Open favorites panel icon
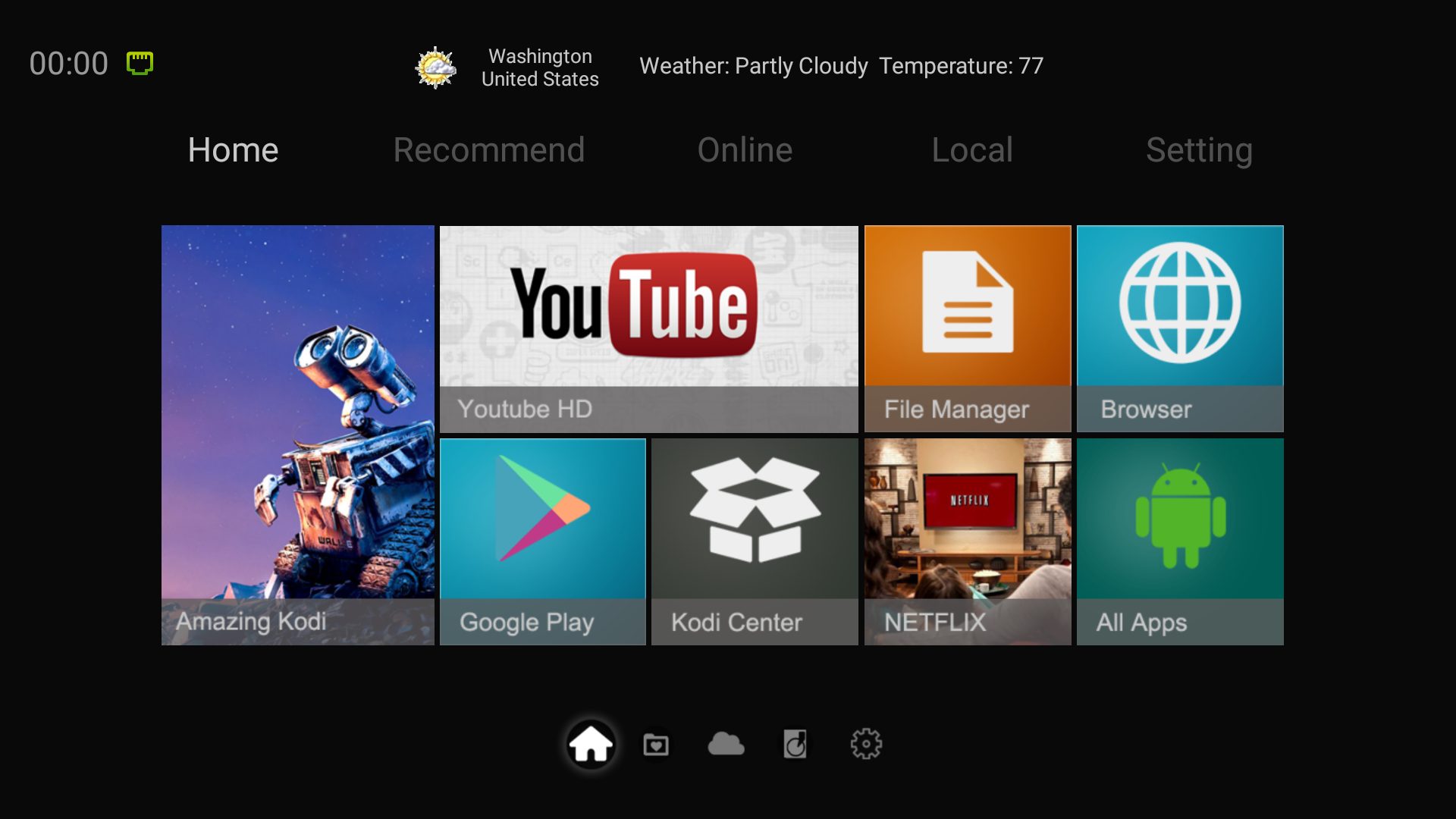Viewport: 1456px width, 819px height. (656, 744)
